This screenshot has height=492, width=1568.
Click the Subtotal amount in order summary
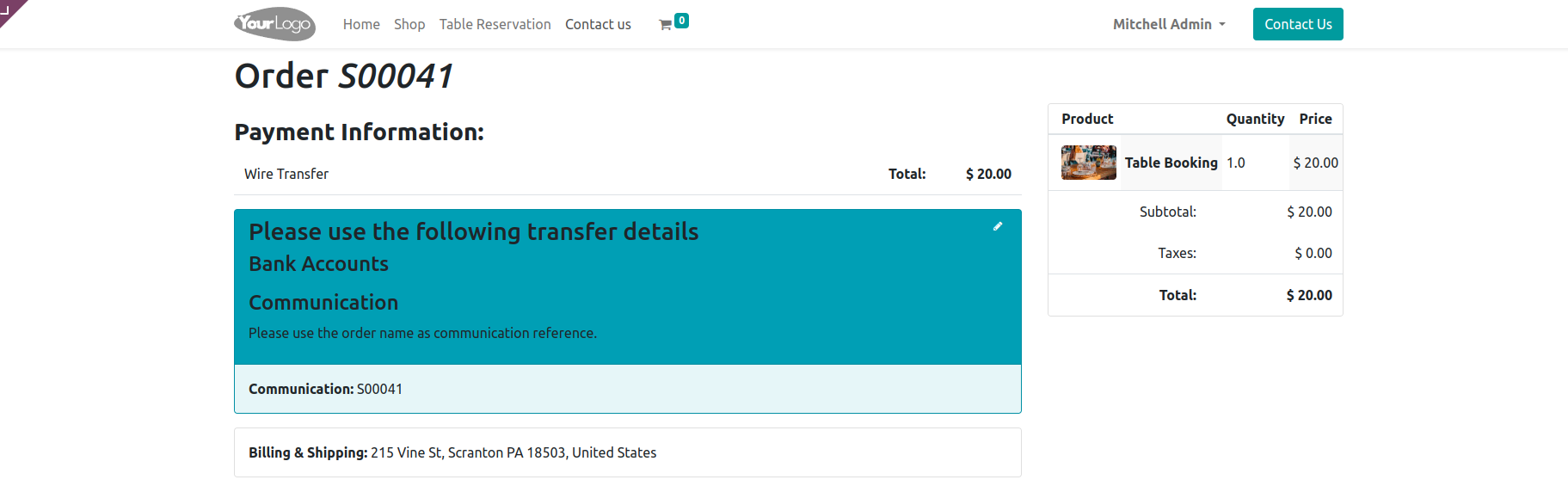1309,212
